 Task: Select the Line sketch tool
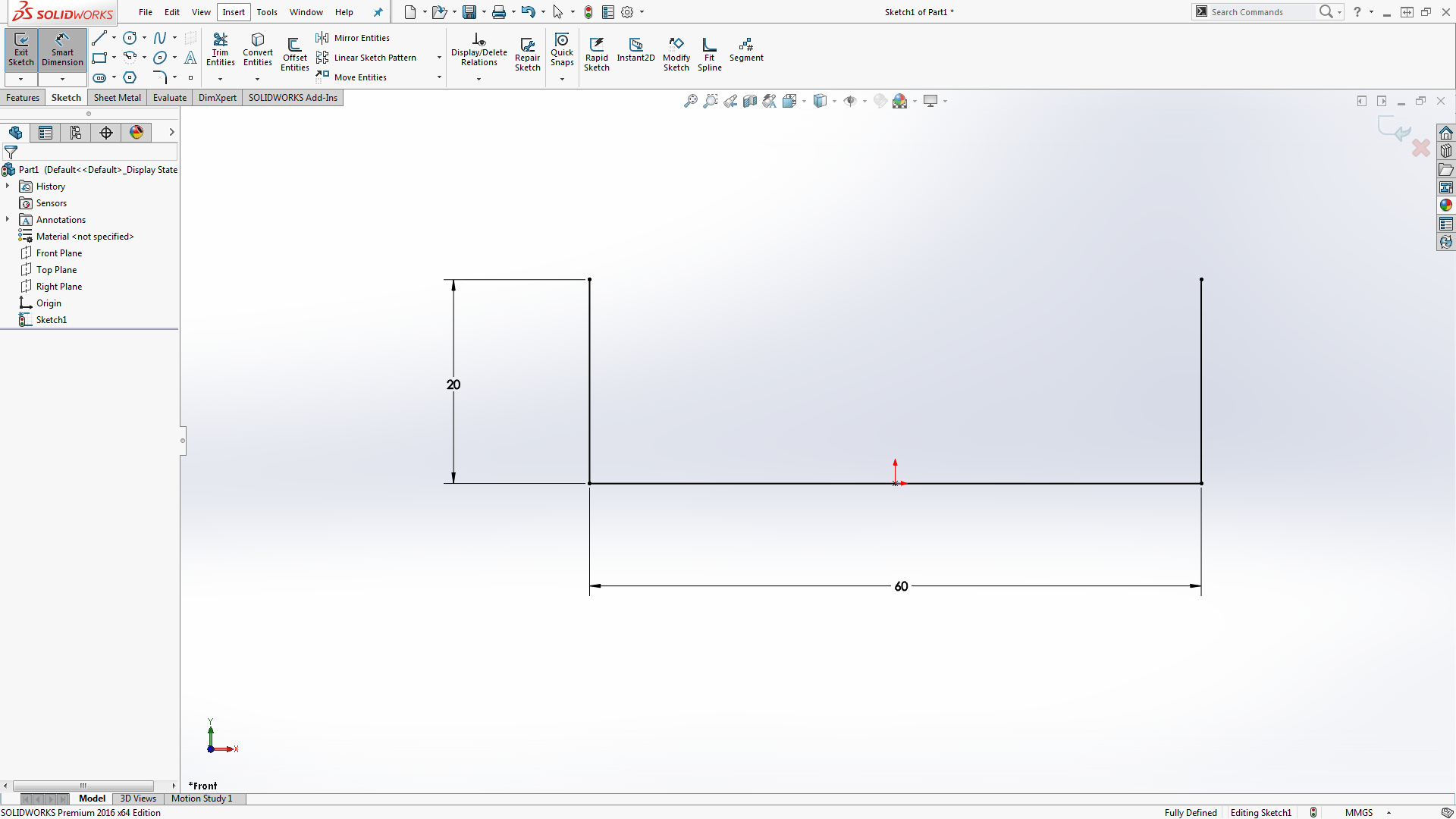click(99, 37)
